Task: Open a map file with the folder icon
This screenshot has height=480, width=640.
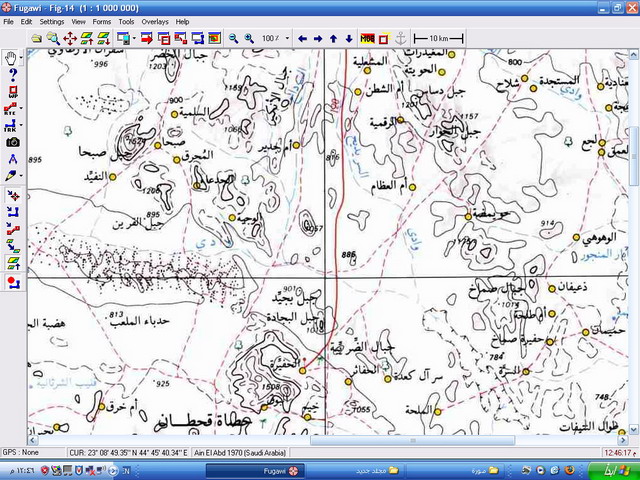Action: tap(37, 39)
